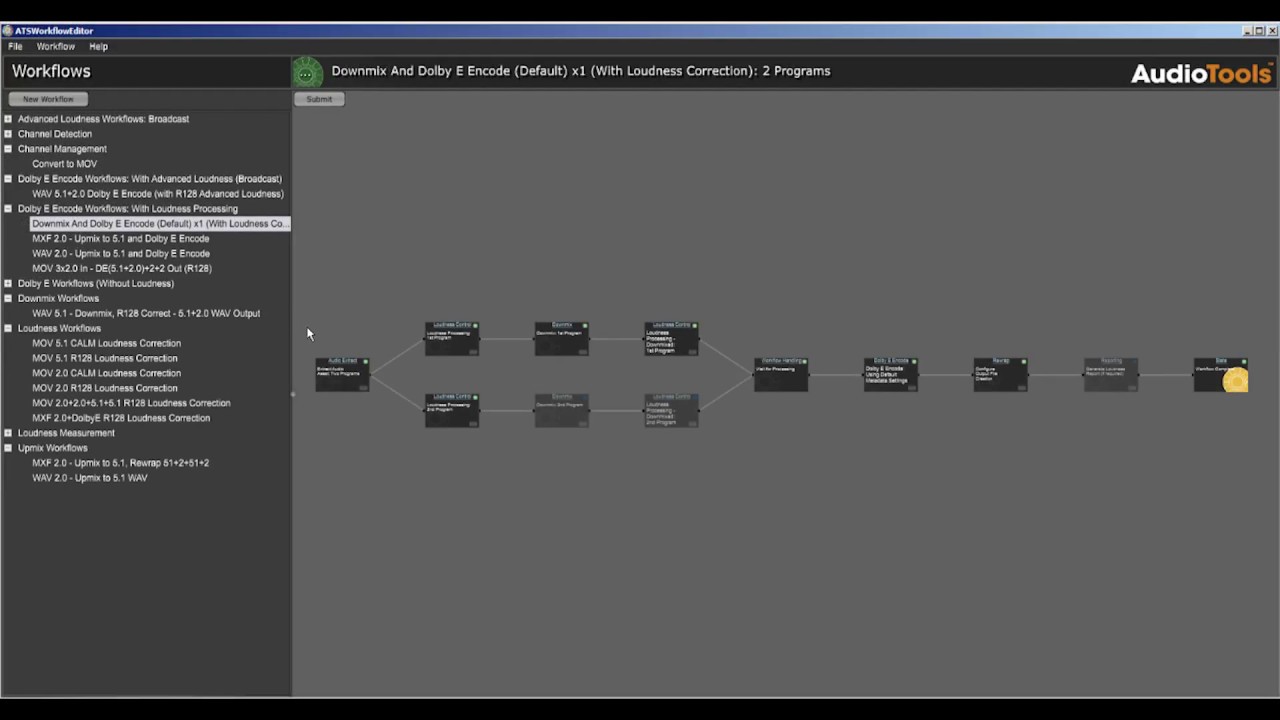Image resolution: width=1280 pixels, height=720 pixels.
Task: Open the Help menu
Action: (x=98, y=46)
